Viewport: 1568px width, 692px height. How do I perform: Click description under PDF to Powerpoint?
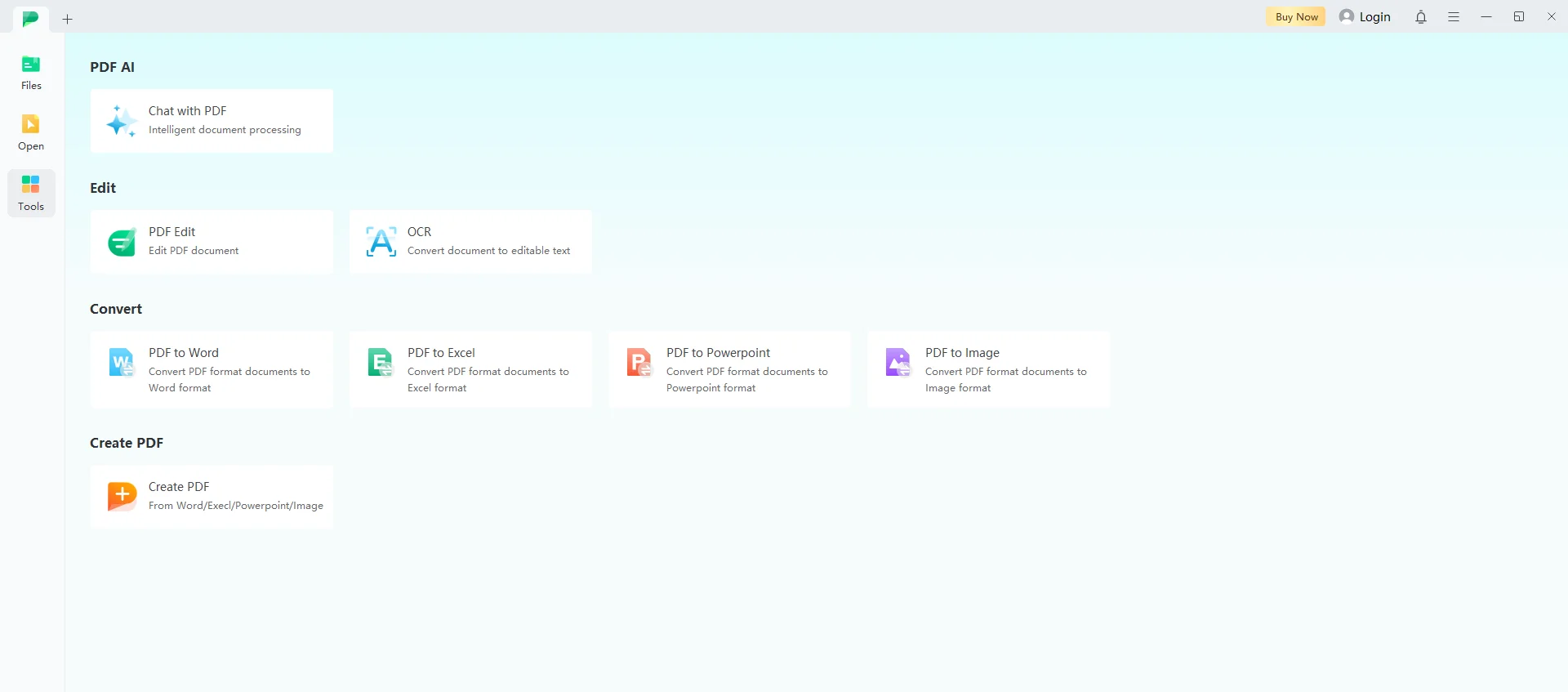(747, 380)
